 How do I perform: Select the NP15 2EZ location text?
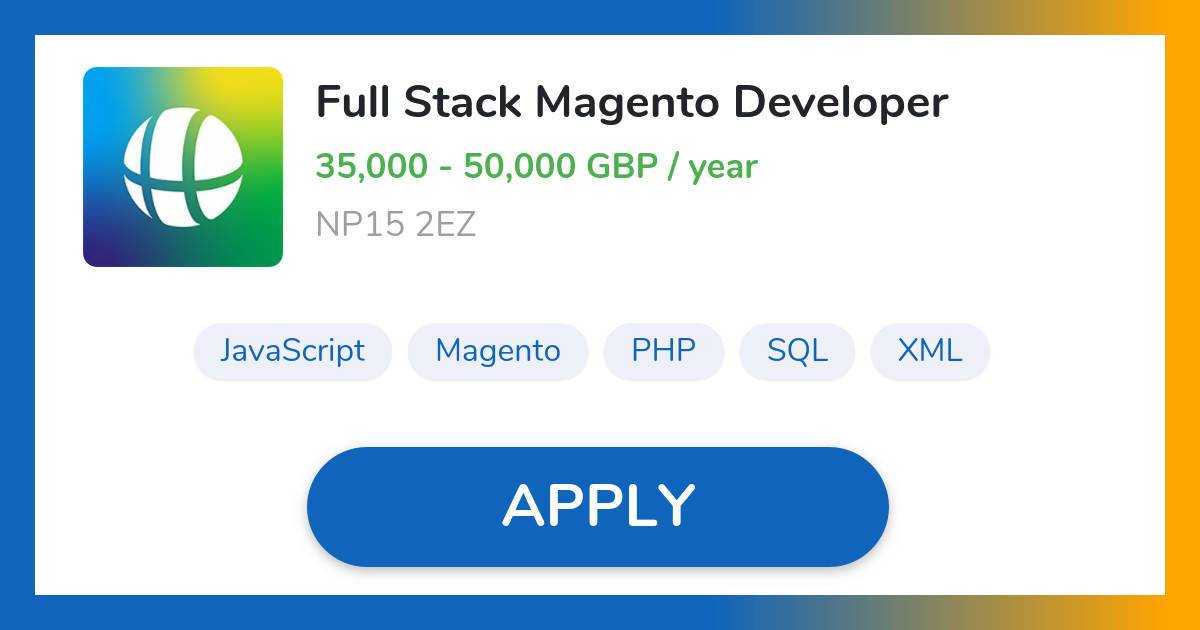click(396, 225)
